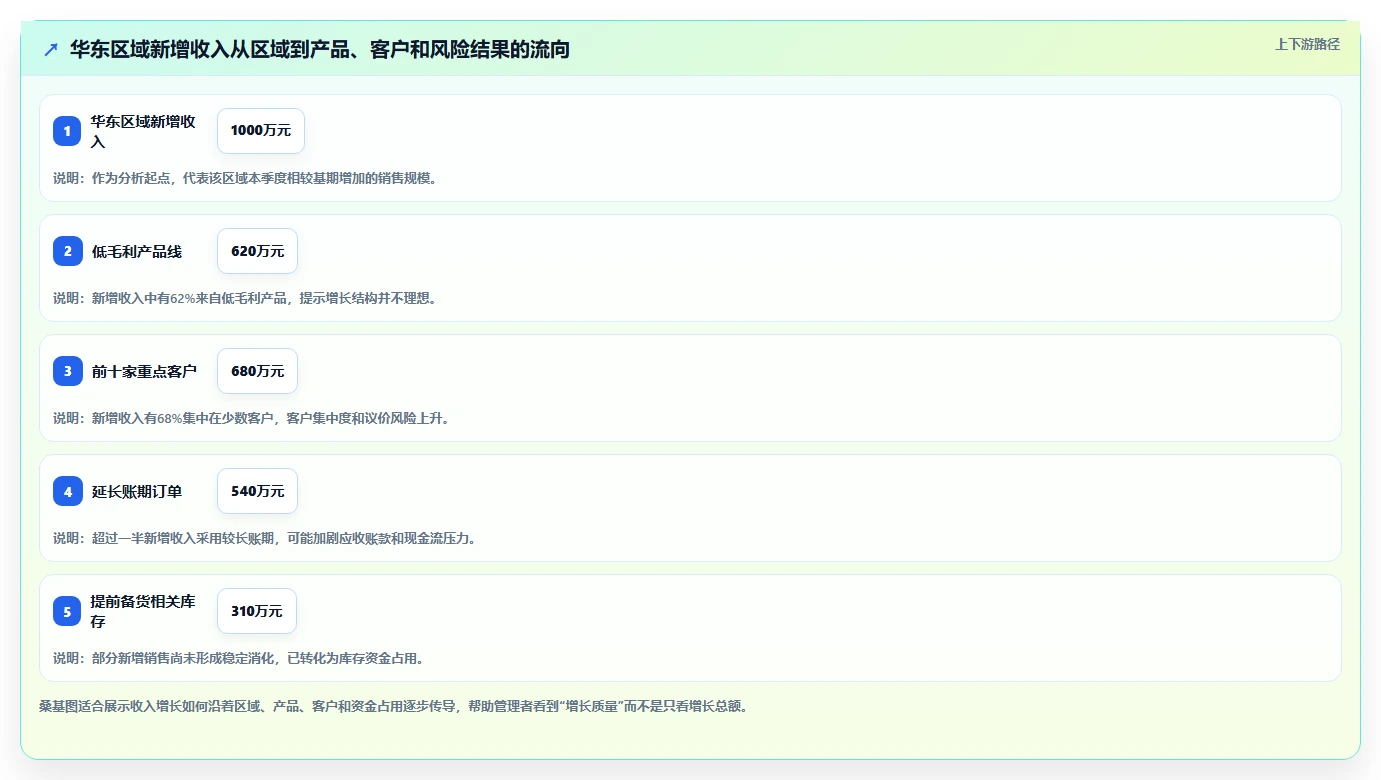1381x780 pixels.
Task: Click the footer note starting 桑基图适合展示
Action: (393, 706)
